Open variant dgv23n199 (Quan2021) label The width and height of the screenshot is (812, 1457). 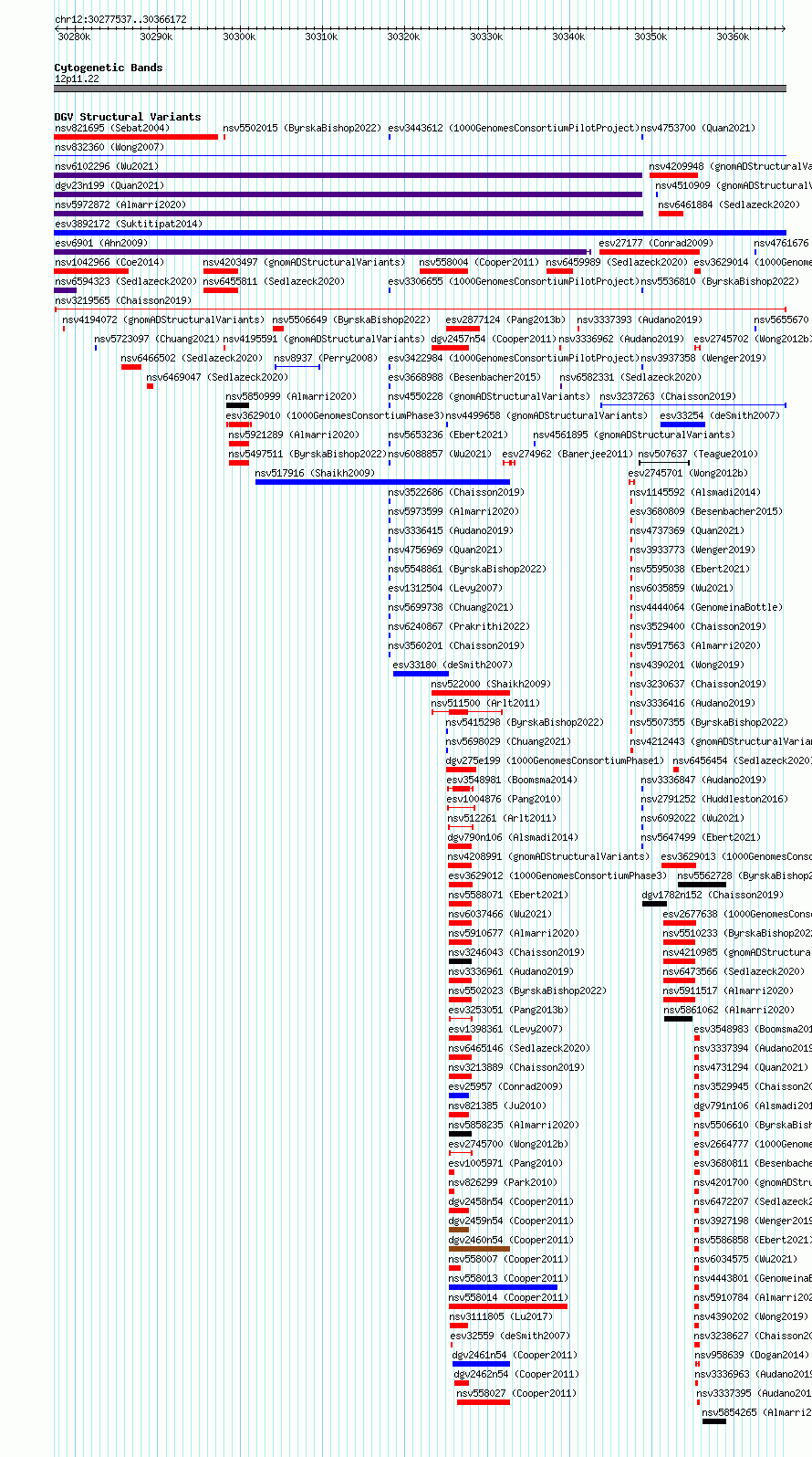[x=109, y=186]
